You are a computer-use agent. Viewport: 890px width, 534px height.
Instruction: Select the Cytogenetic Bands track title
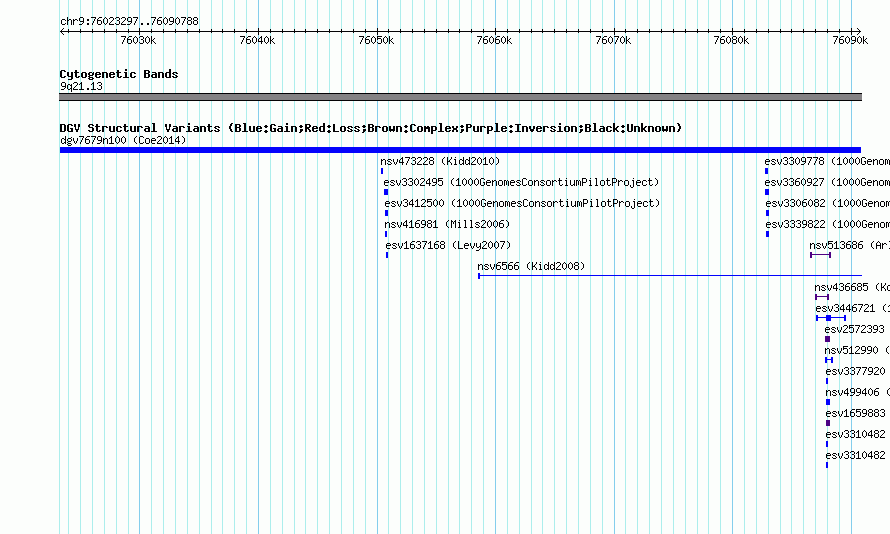point(119,74)
